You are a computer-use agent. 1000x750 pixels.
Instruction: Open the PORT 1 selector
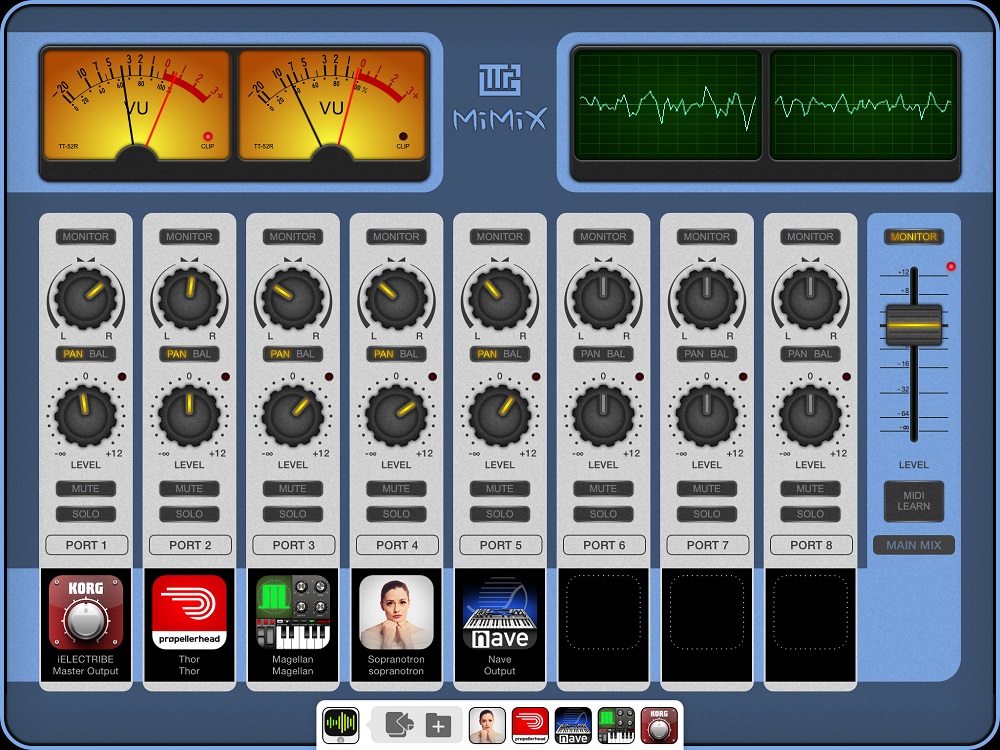click(87, 545)
